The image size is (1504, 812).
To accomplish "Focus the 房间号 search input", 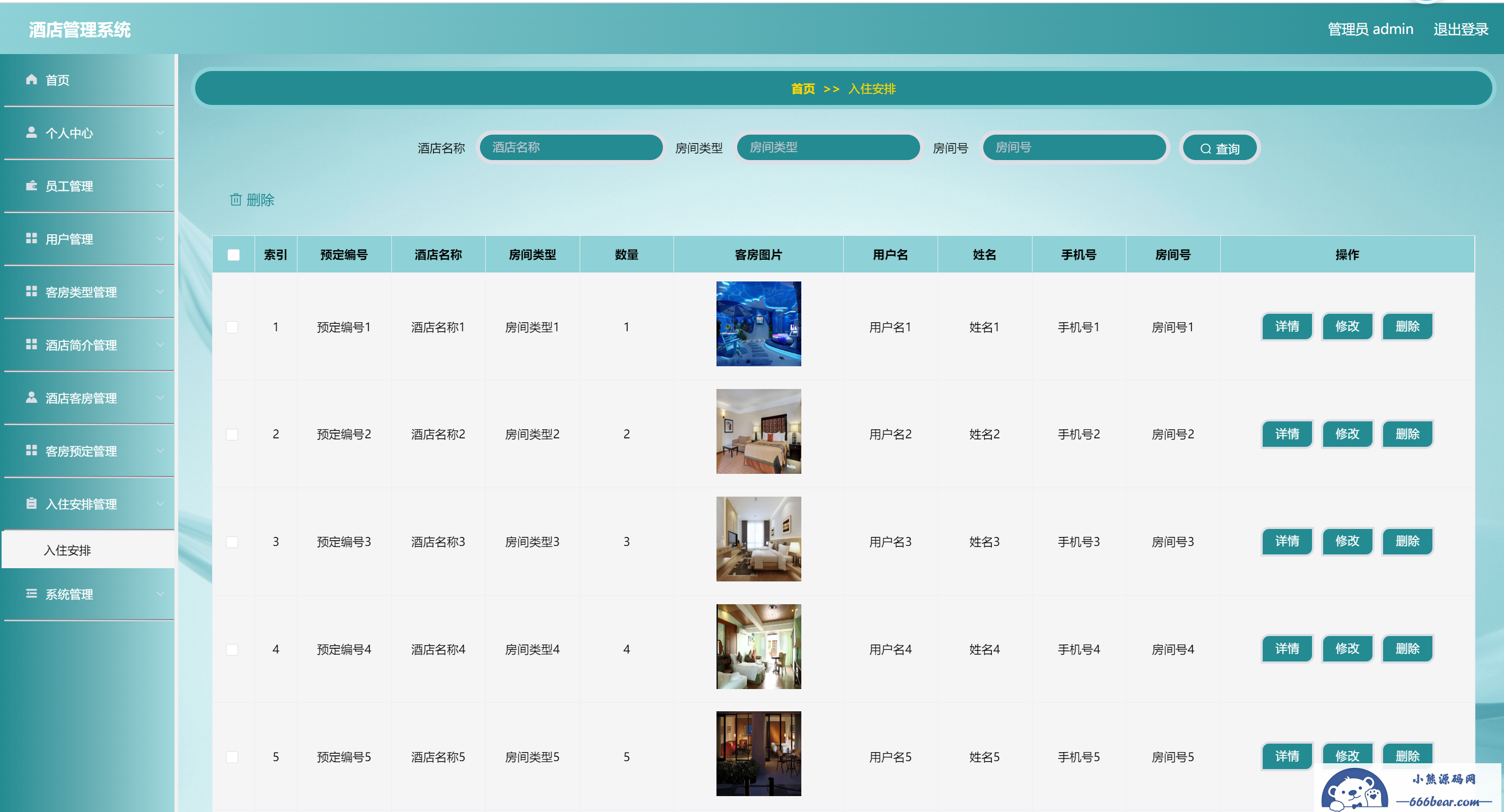I will (x=1074, y=147).
